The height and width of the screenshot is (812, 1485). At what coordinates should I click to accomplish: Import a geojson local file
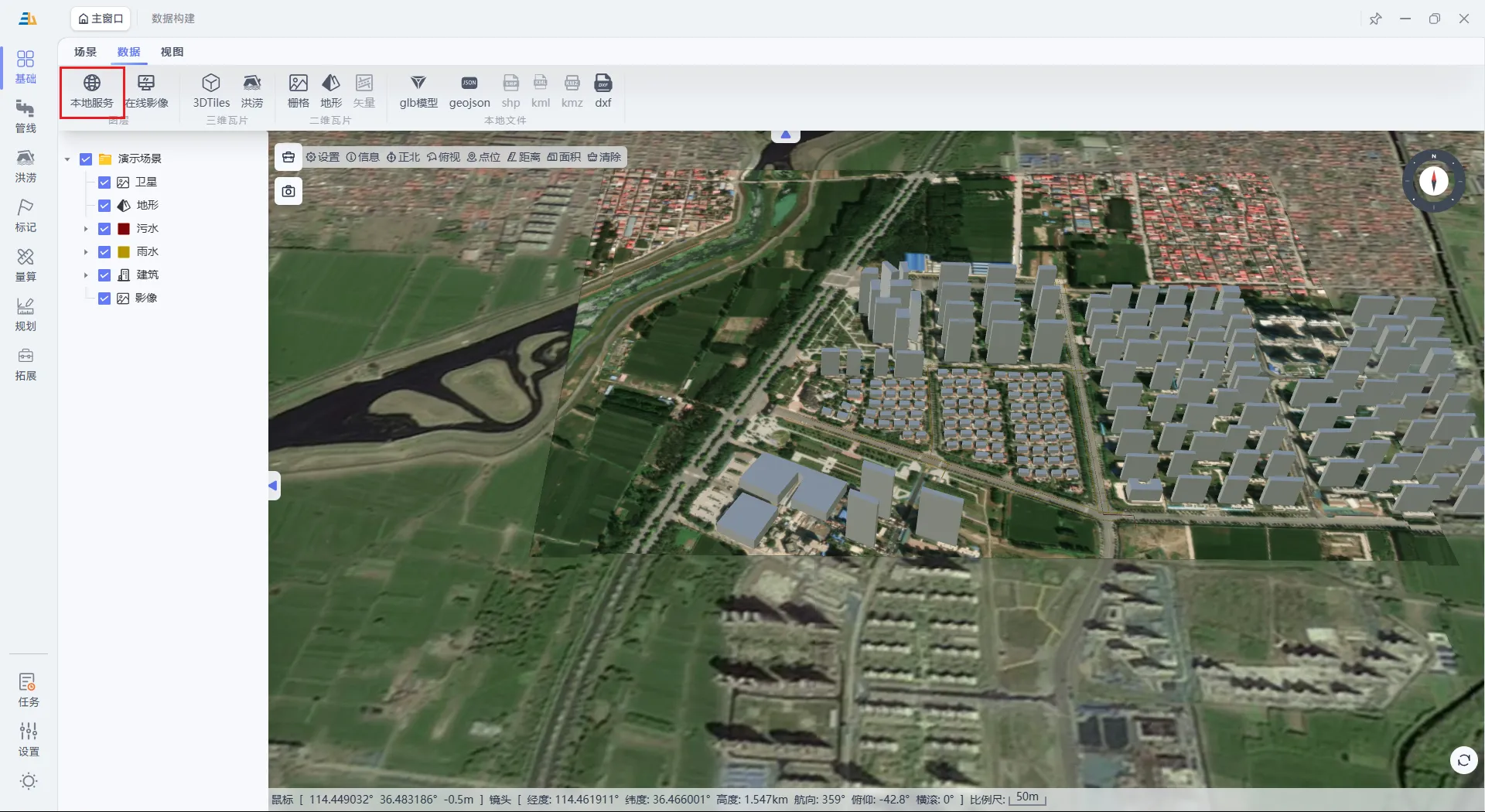point(469,91)
